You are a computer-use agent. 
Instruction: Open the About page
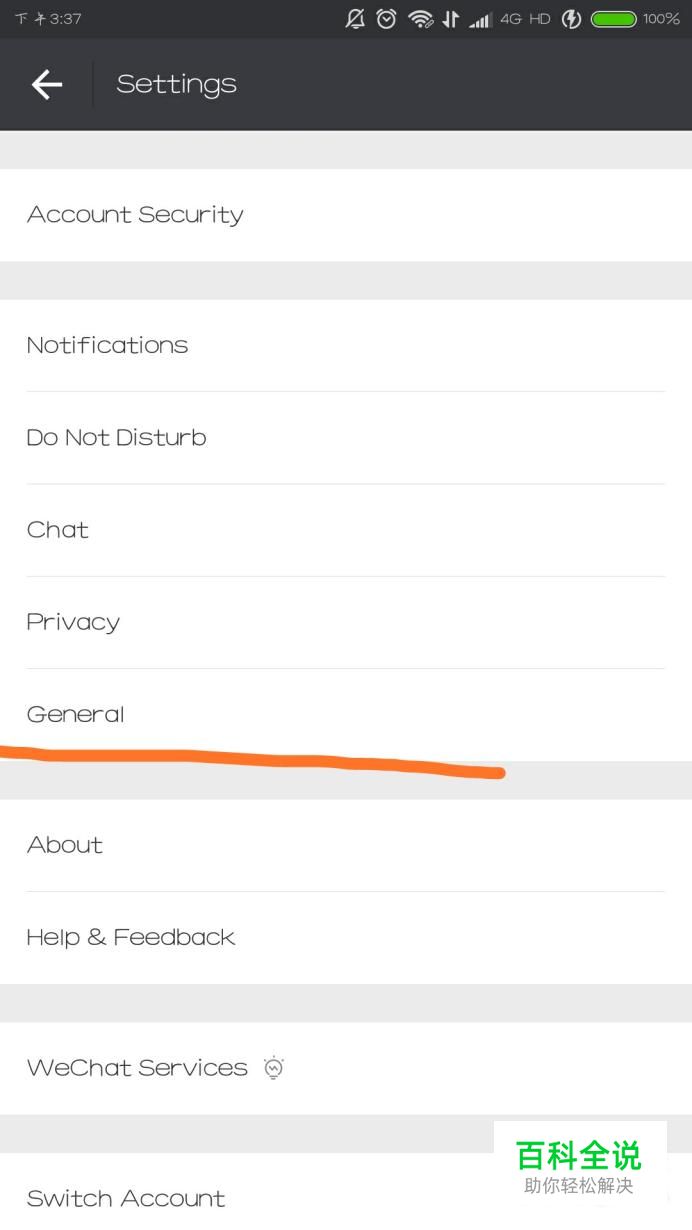click(x=65, y=845)
